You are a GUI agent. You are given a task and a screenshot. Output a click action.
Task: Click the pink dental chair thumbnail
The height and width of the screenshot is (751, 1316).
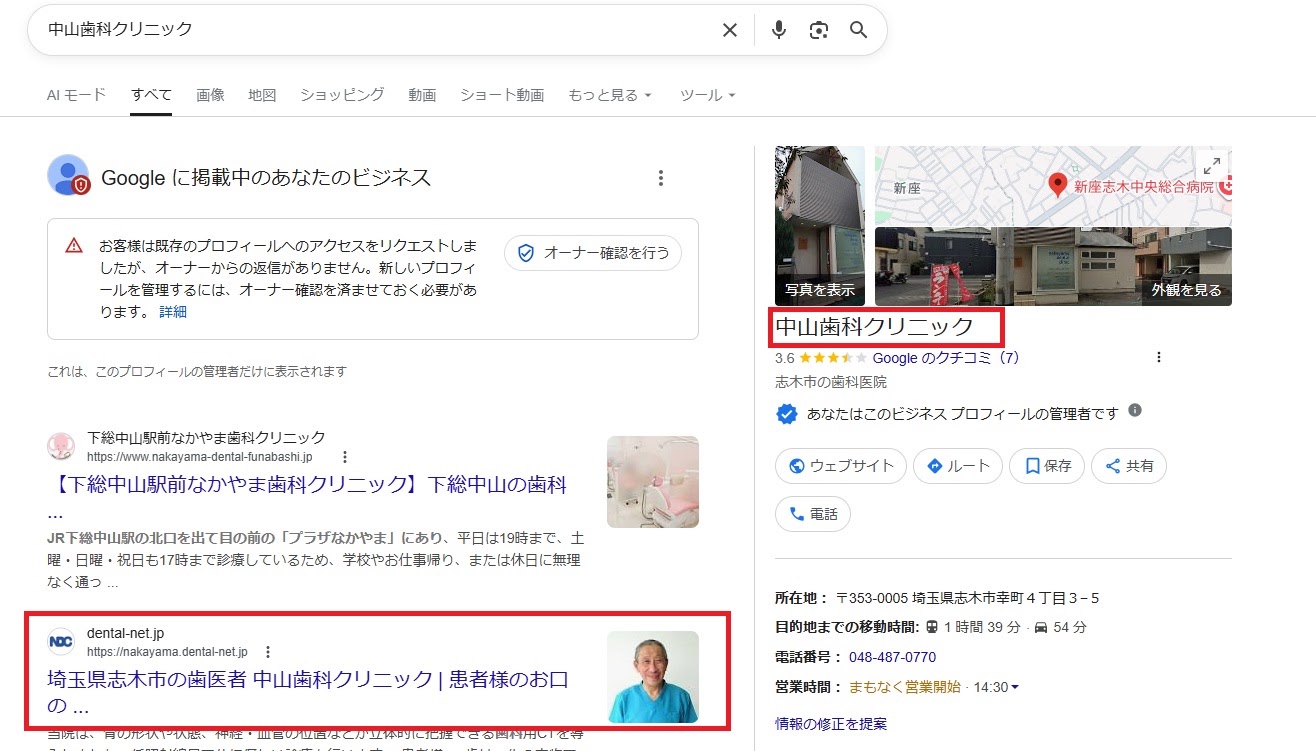[653, 482]
